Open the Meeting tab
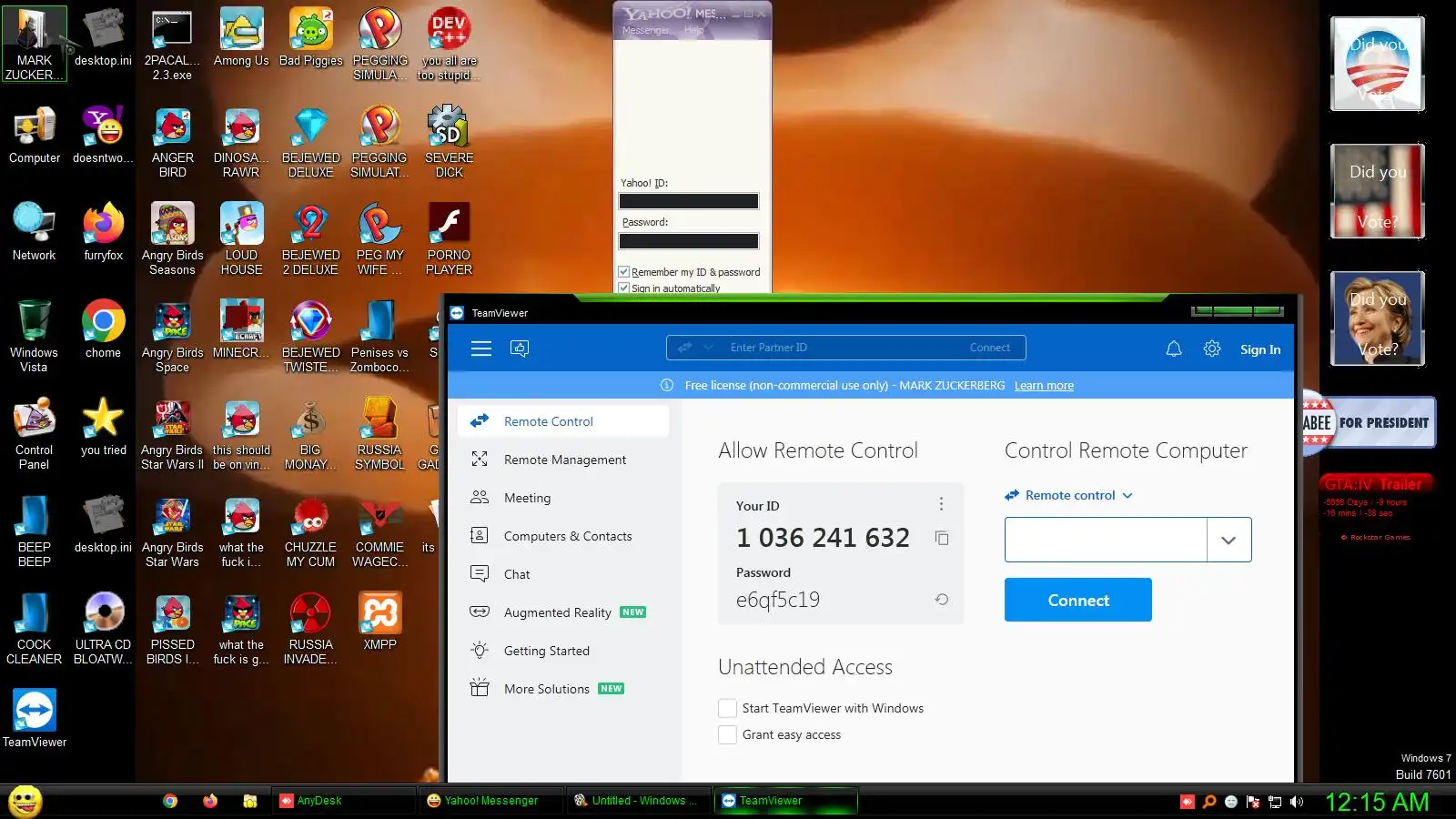Screen dimensions: 1456x819 coord(562,498)
